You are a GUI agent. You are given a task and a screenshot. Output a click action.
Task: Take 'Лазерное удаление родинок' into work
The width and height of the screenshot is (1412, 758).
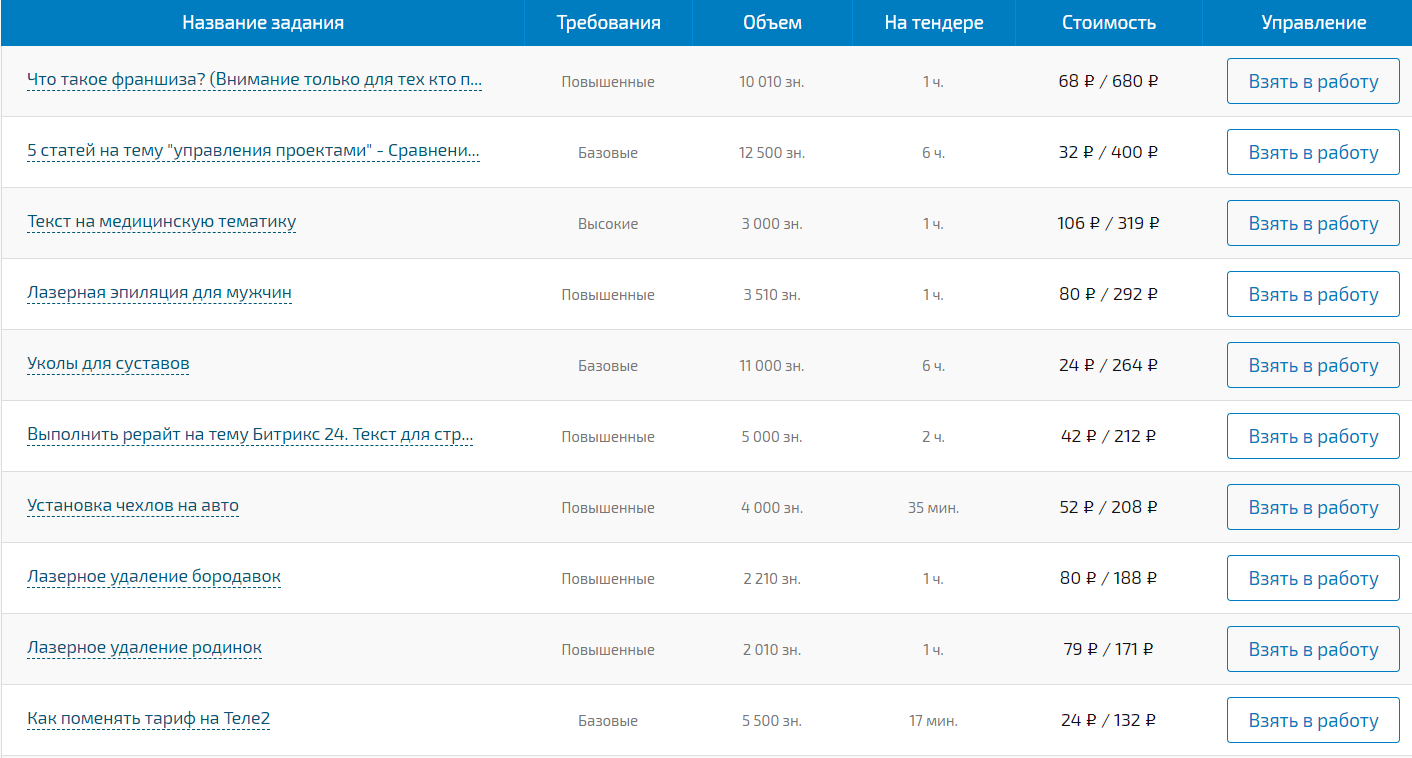coord(1312,650)
